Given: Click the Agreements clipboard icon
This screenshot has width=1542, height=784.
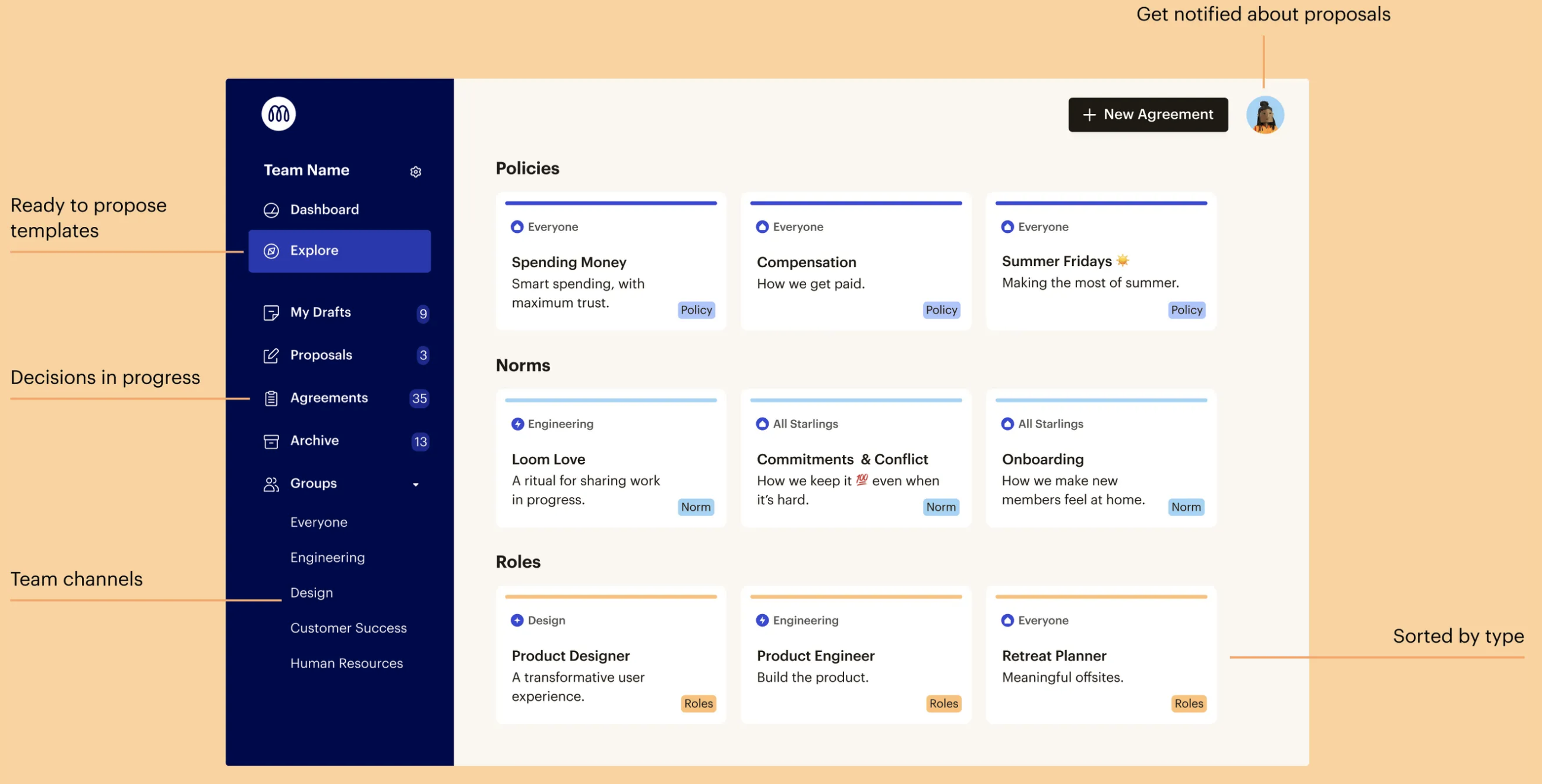Looking at the screenshot, I should [271, 399].
